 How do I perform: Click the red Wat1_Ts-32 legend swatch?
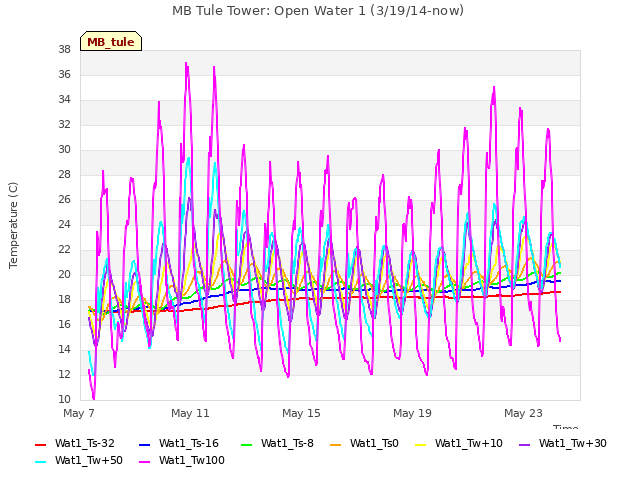pyautogui.click(x=41, y=445)
